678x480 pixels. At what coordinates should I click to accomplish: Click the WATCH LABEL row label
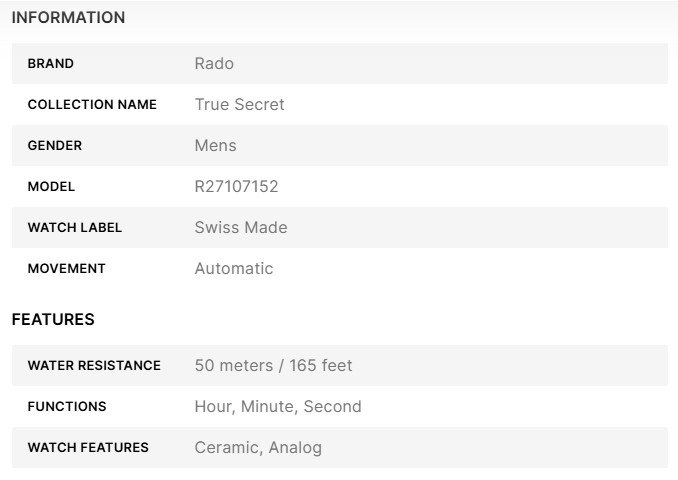coord(75,228)
